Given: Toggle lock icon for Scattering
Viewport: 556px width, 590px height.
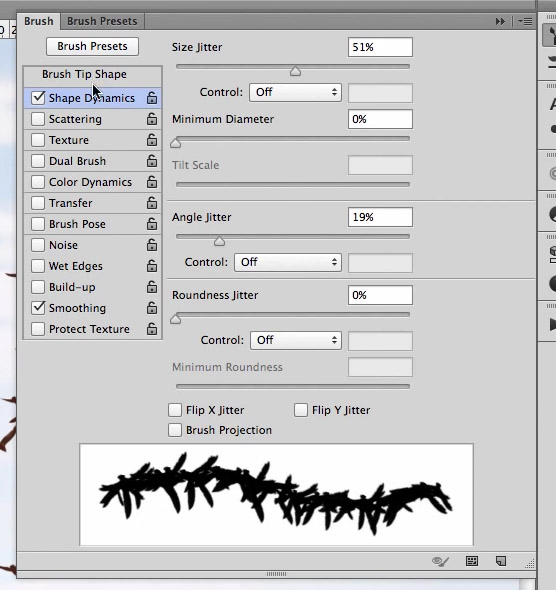Looking at the screenshot, I should click(x=152, y=119).
